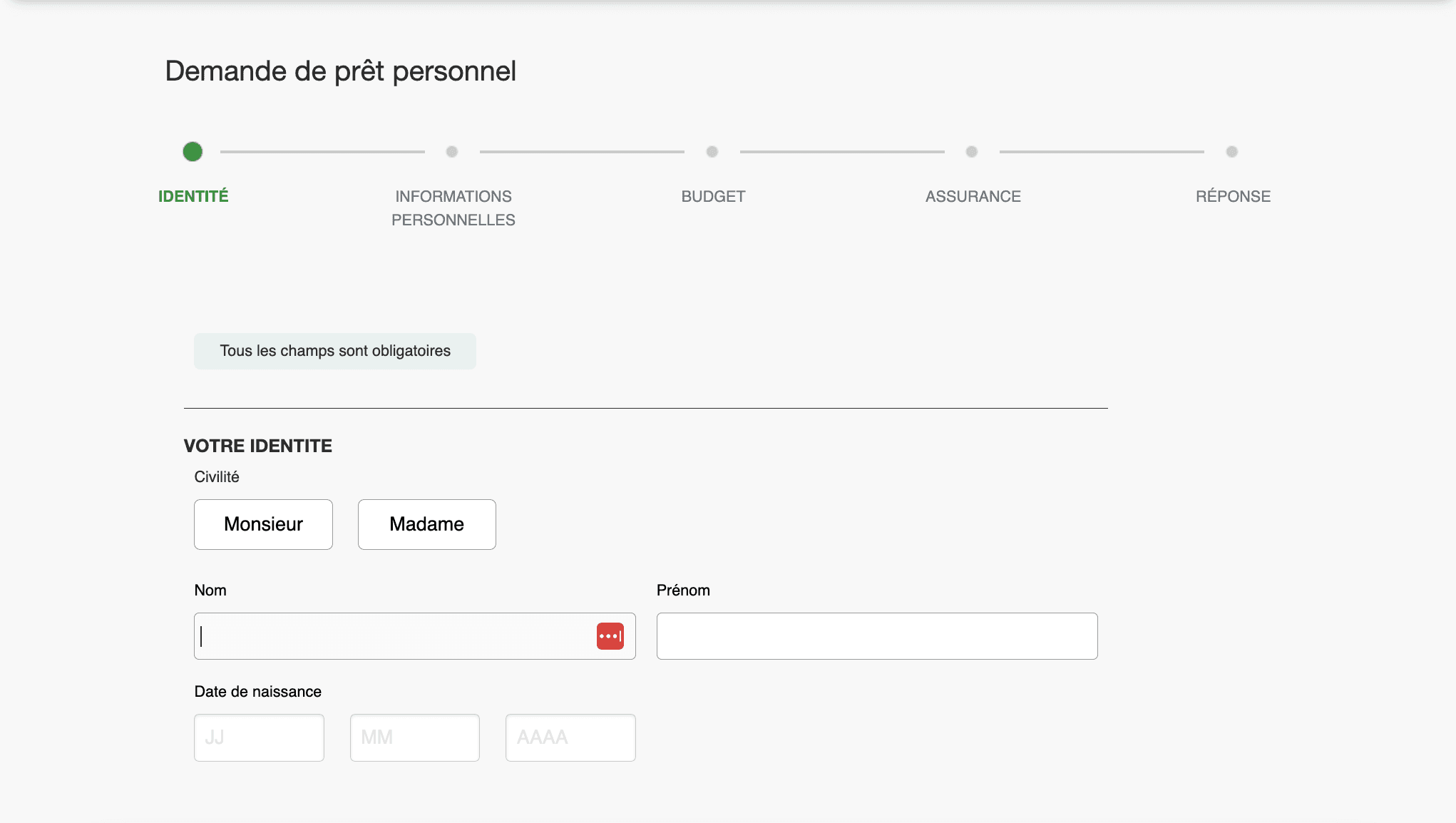Click the 'Tous les champs sont obligatoires' notice
The height and width of the screenshot is (823, 1456).
[x=335, y=351]
